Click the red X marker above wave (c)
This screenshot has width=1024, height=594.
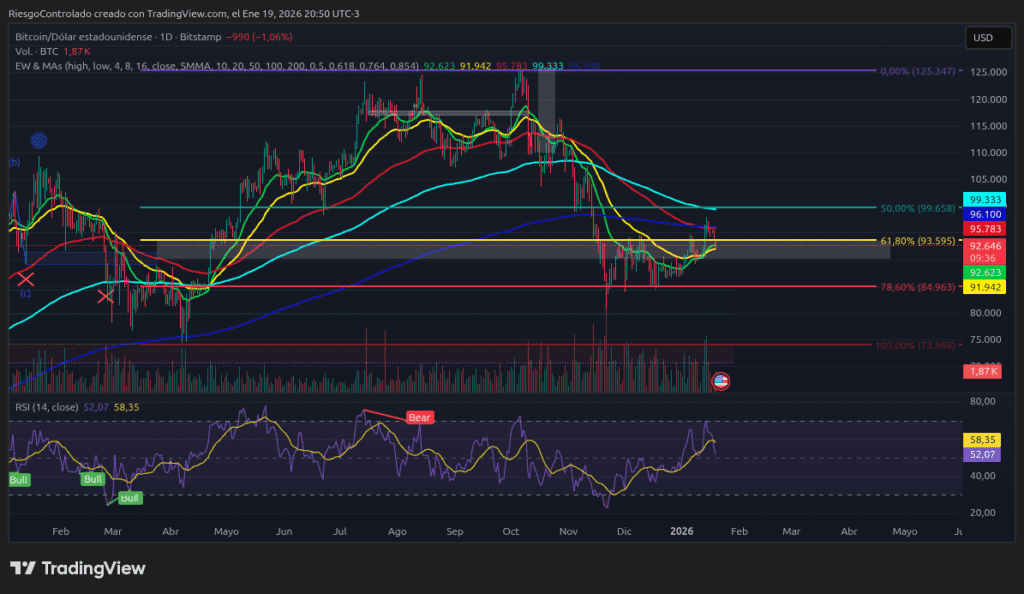point(25,279)
